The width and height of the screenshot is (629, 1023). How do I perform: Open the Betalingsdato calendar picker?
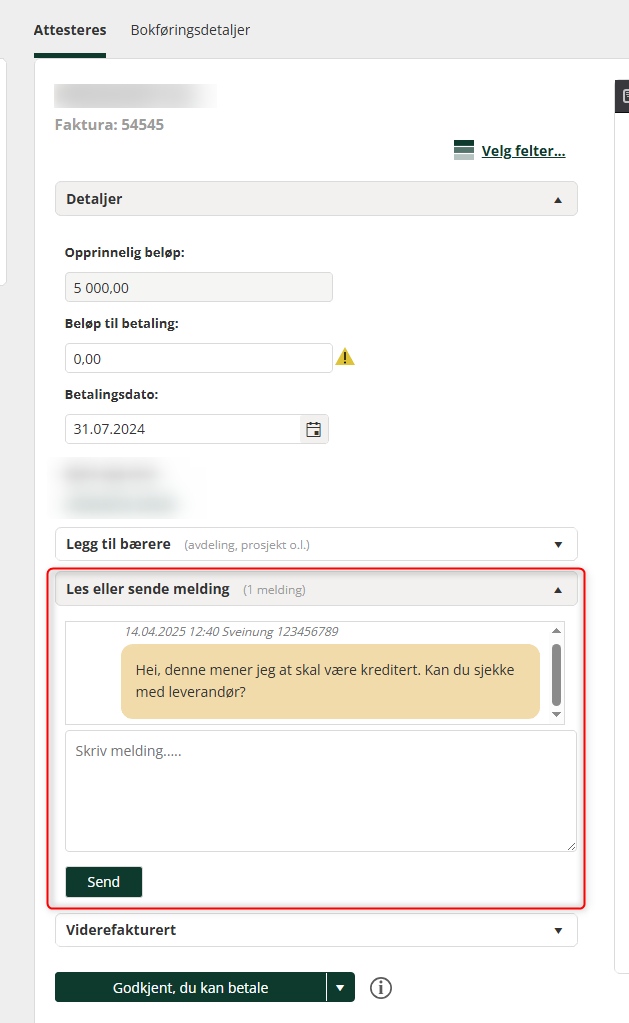click(x=314, y=429)
